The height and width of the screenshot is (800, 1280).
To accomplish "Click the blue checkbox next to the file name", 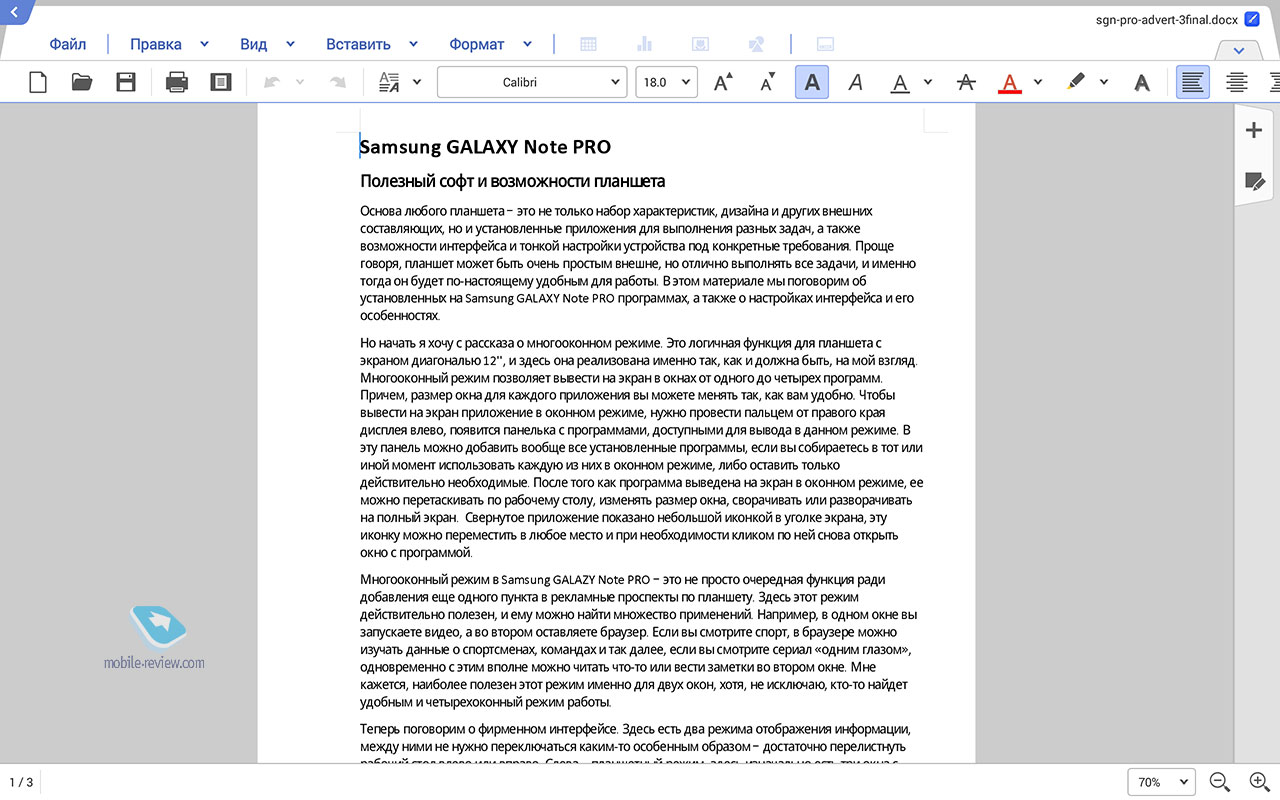I will tap(1251, 19).
